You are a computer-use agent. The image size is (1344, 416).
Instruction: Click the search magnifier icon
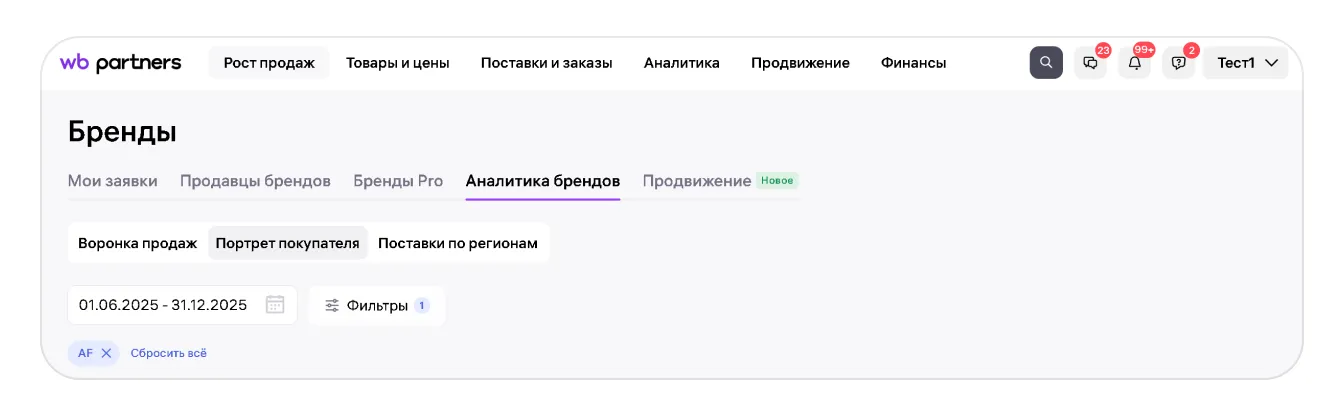(1046, 63)
